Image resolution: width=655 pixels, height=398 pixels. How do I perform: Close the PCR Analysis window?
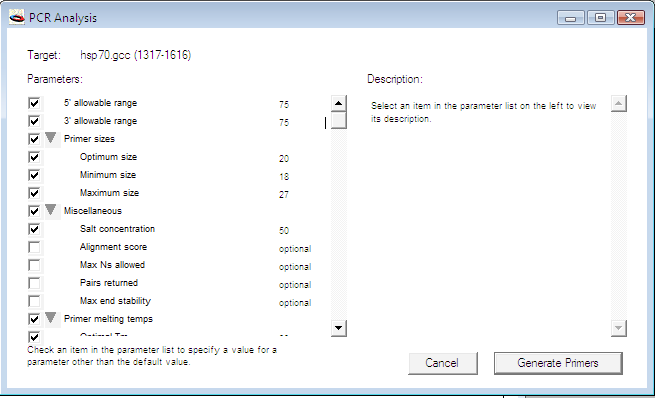[x=631, y=18]
